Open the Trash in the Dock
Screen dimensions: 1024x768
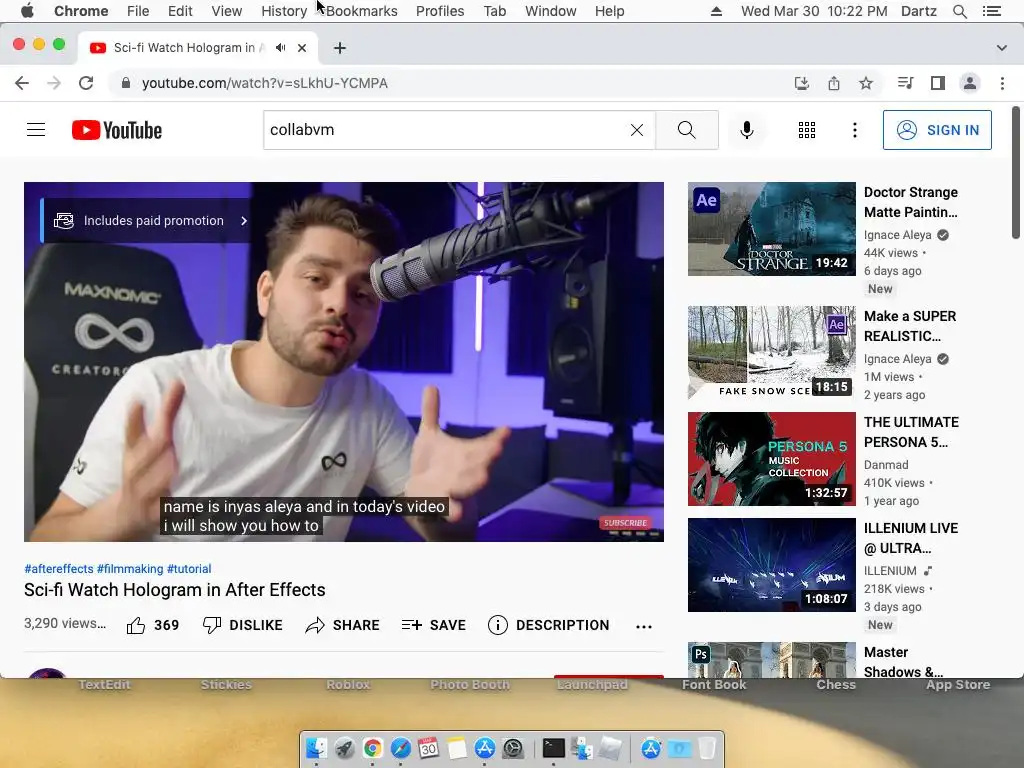(x=707, y=748)
